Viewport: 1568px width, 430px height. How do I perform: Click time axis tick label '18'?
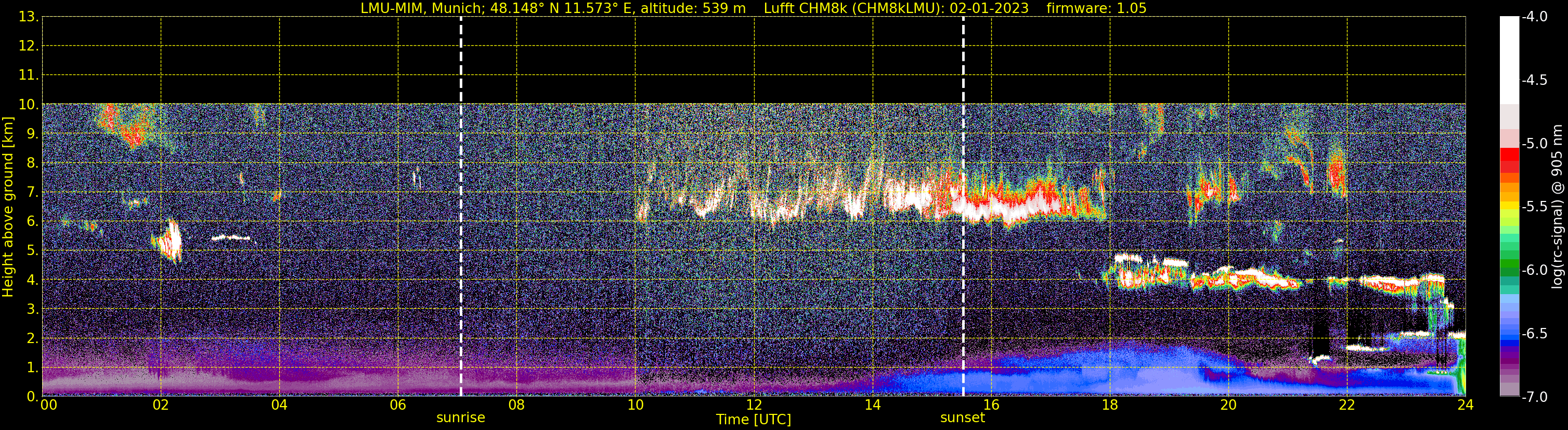tap(1110, 405)
